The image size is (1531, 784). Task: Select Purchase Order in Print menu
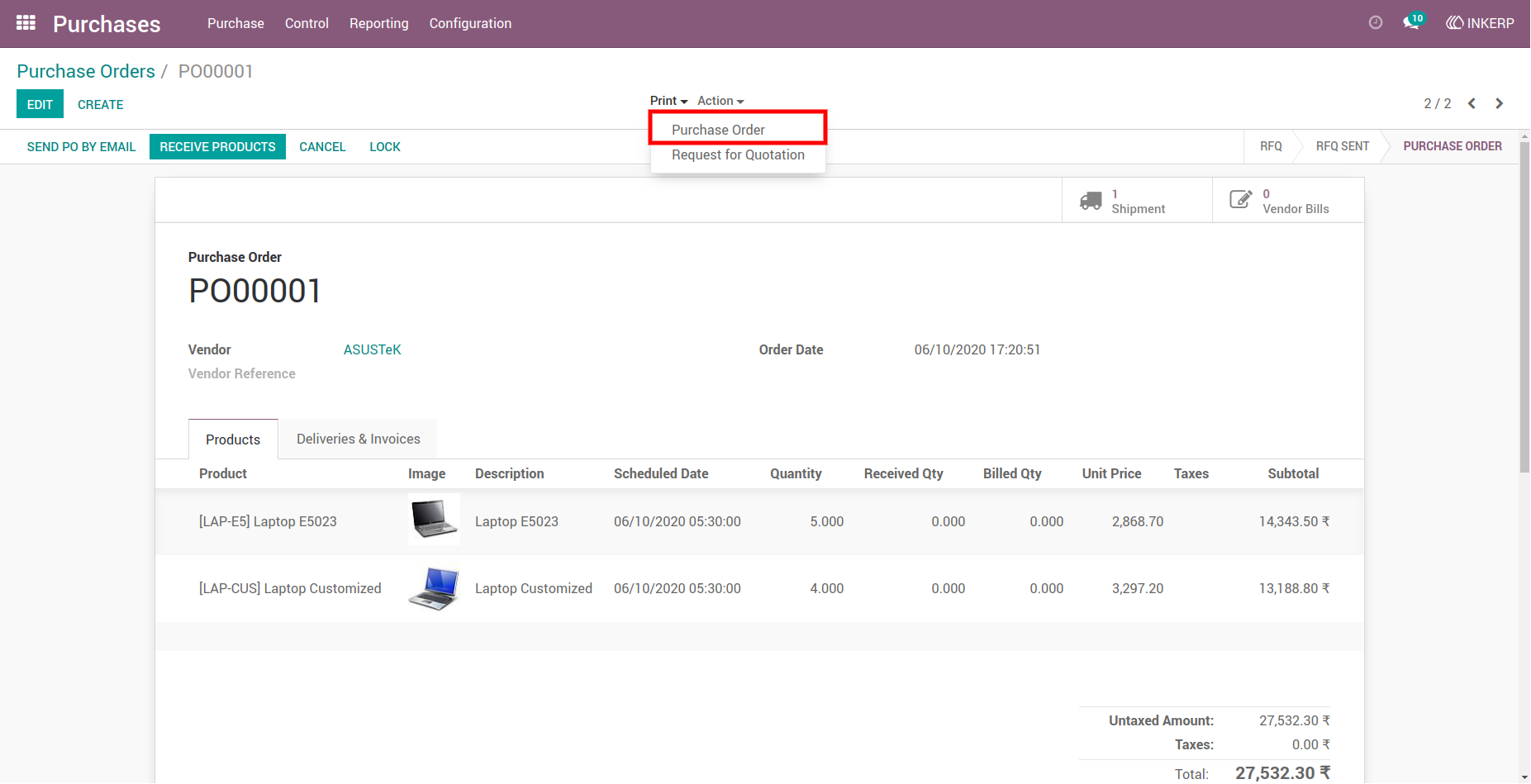click(738, 130)
